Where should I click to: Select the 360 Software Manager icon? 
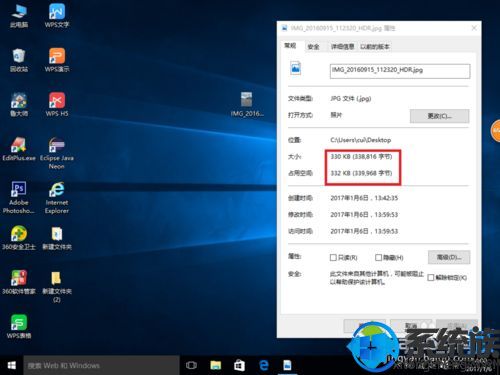click(19, 282)
